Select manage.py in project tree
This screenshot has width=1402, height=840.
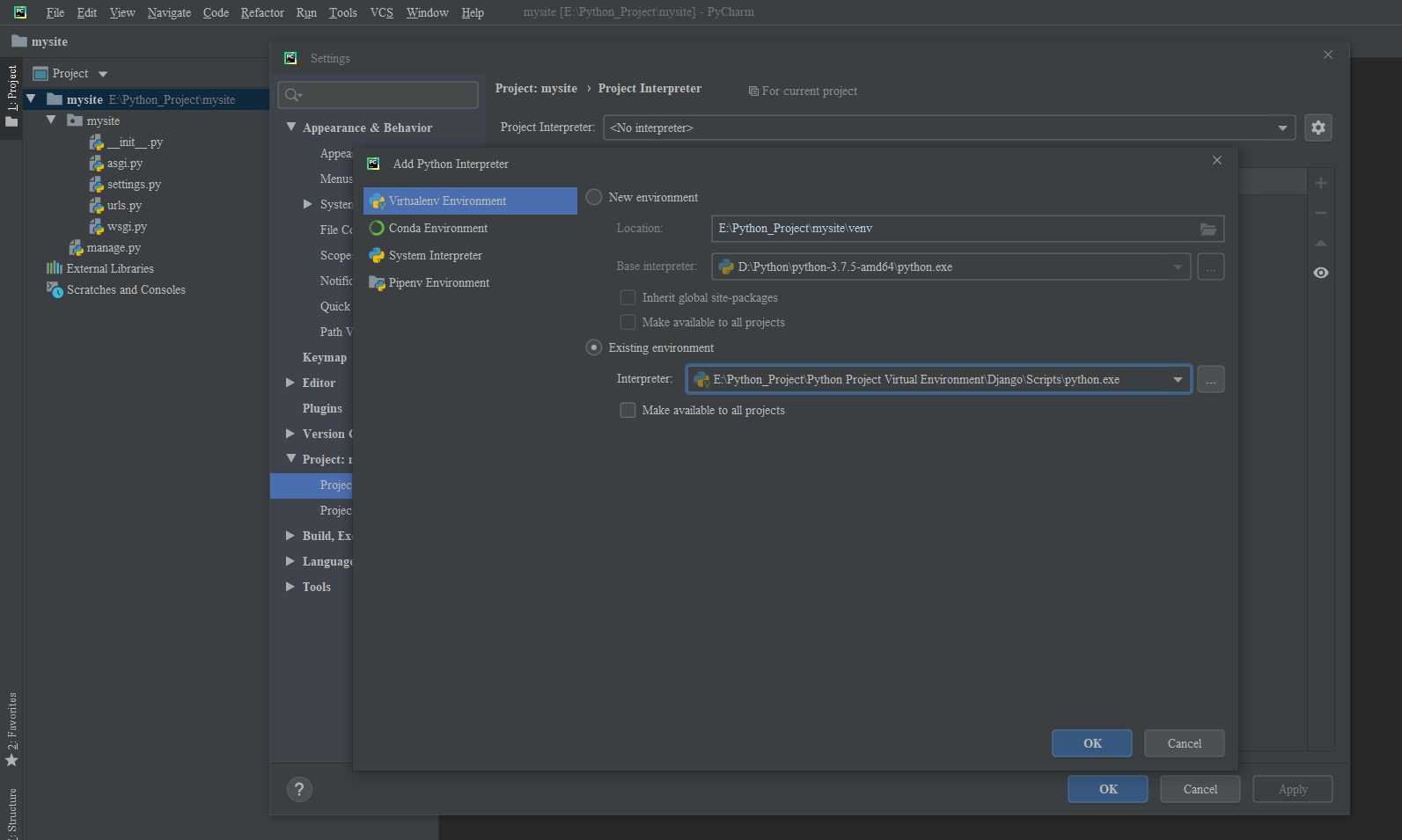point(105,248)
